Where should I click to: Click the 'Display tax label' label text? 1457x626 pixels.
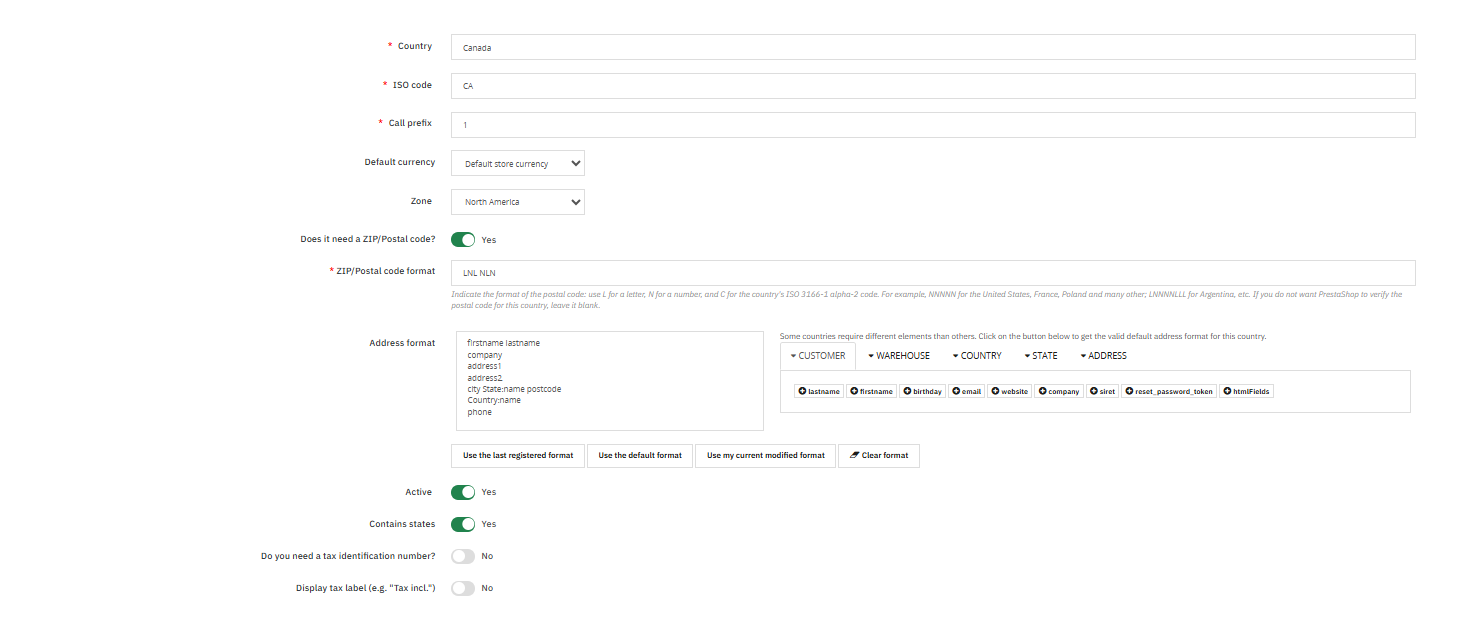click(x=366, y=588)
